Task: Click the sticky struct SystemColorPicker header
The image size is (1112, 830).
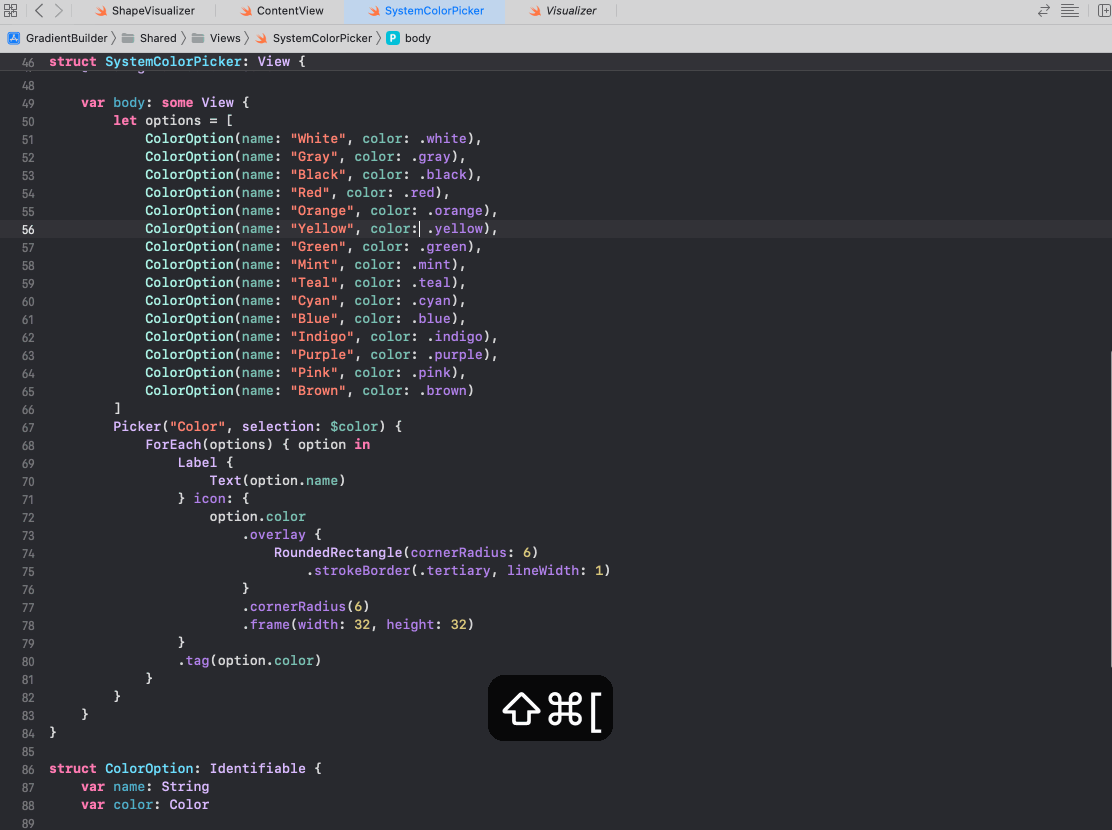Action: point(177,62)
